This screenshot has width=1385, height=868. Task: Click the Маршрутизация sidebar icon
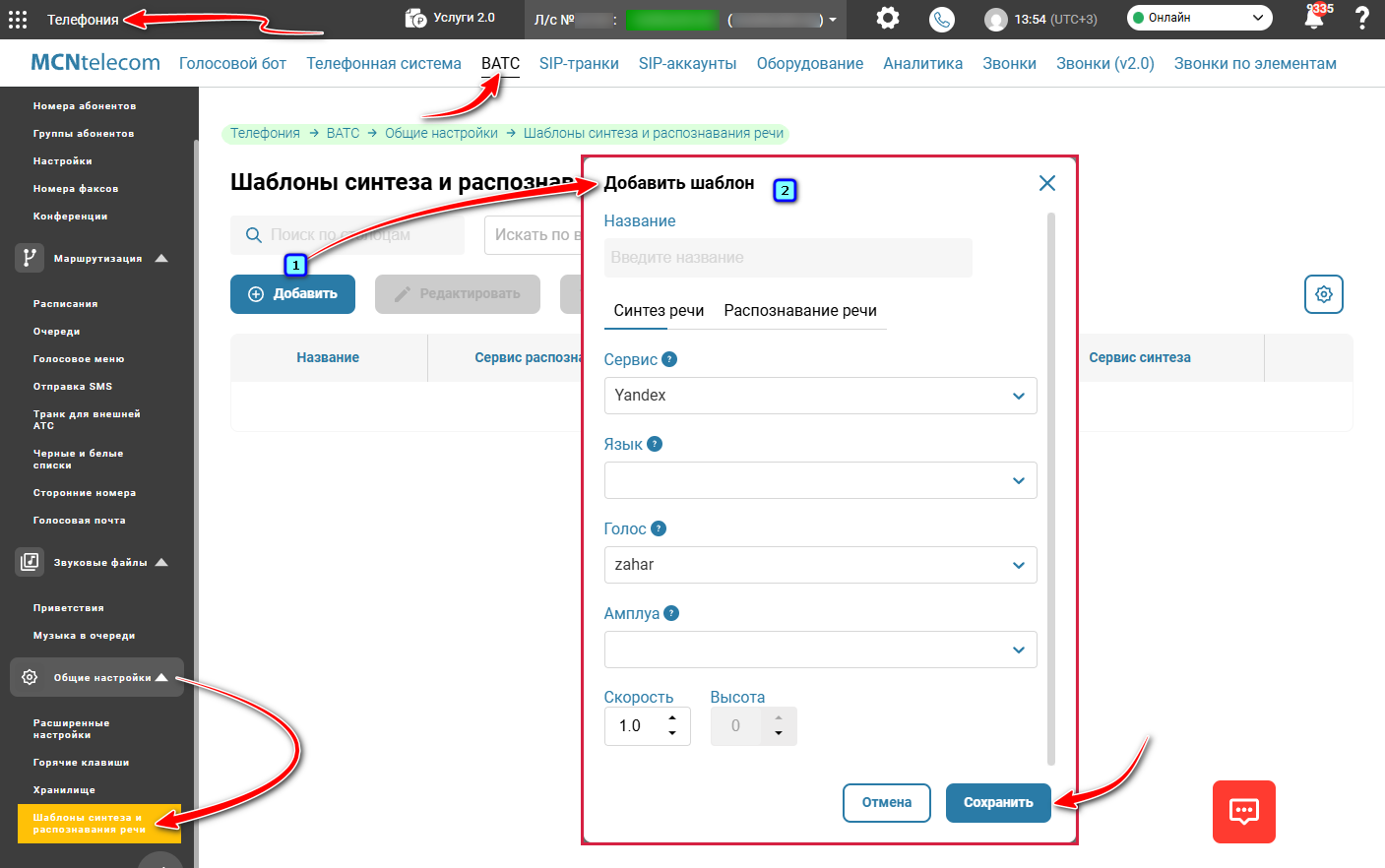[30, 258]
